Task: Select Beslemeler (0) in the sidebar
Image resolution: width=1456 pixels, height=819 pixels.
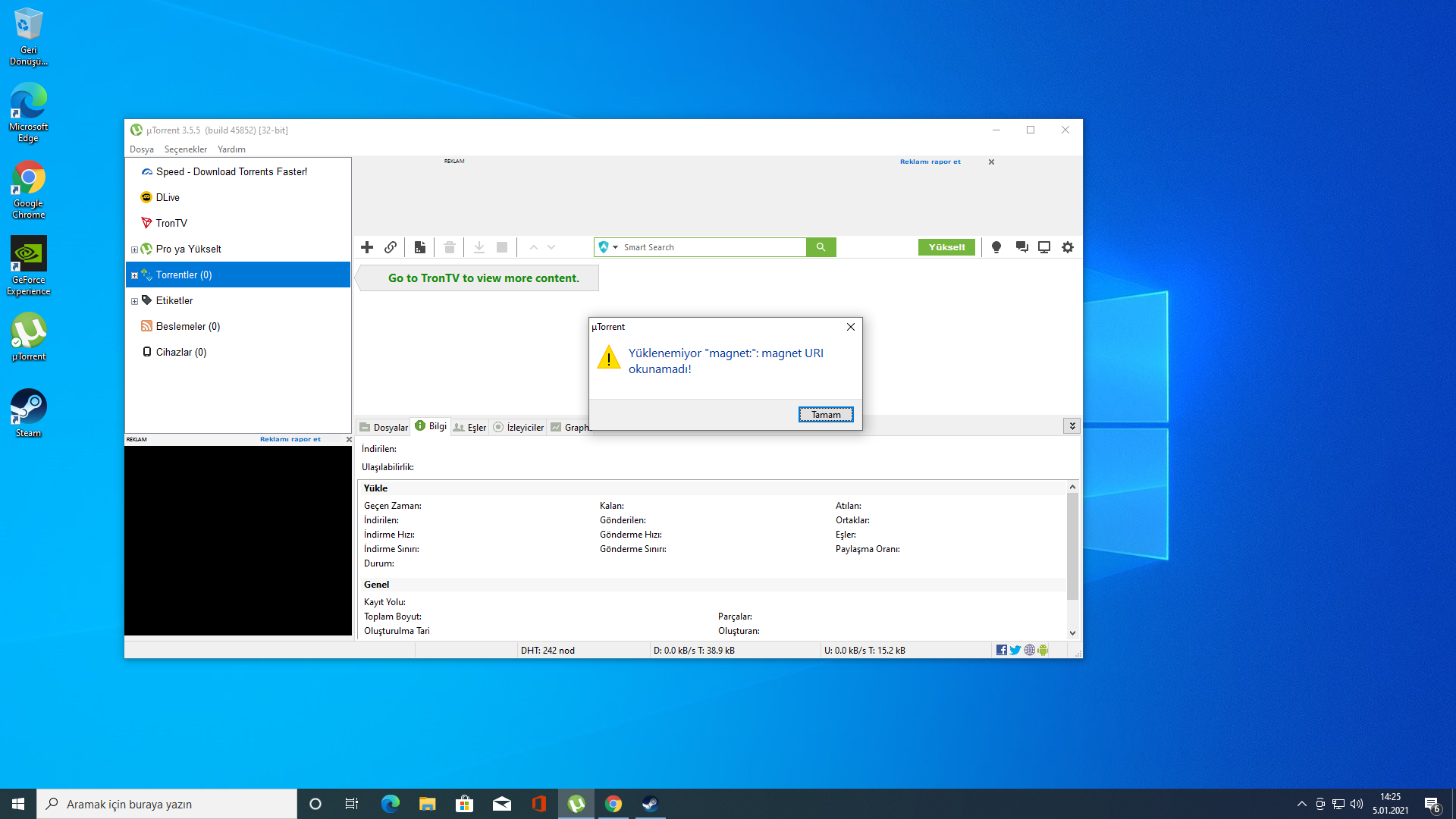Action: (187, 326)
